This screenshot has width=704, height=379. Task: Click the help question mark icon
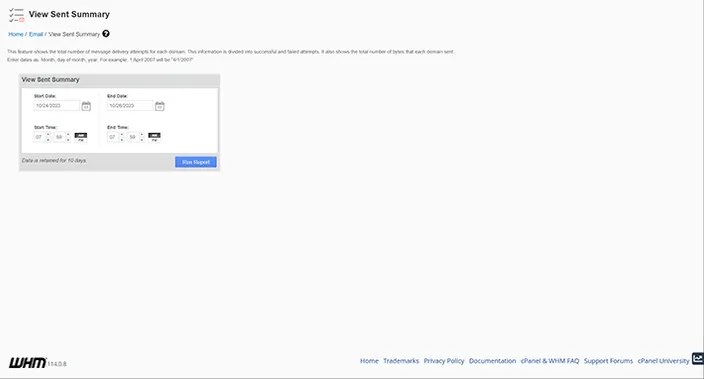click(x=106, y=34)
